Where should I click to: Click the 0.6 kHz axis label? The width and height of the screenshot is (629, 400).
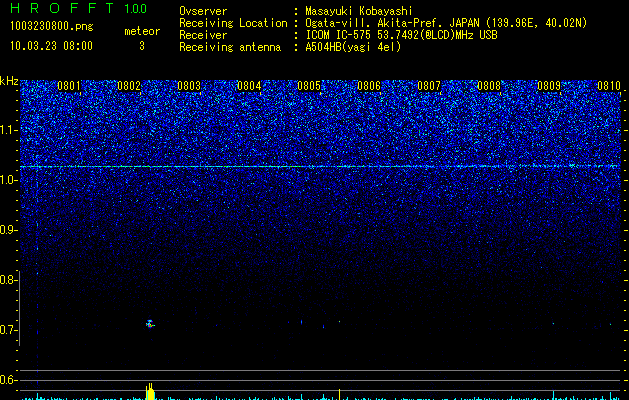pyautogui.click(x=8, y=380)
